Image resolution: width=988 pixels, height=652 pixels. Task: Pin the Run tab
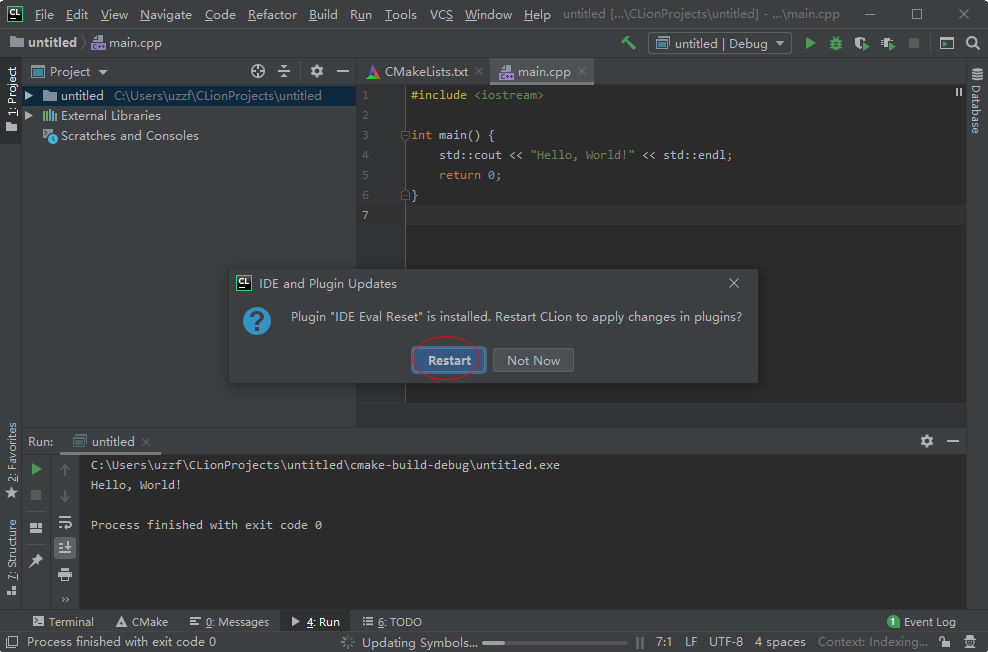(x=37, y=561)
